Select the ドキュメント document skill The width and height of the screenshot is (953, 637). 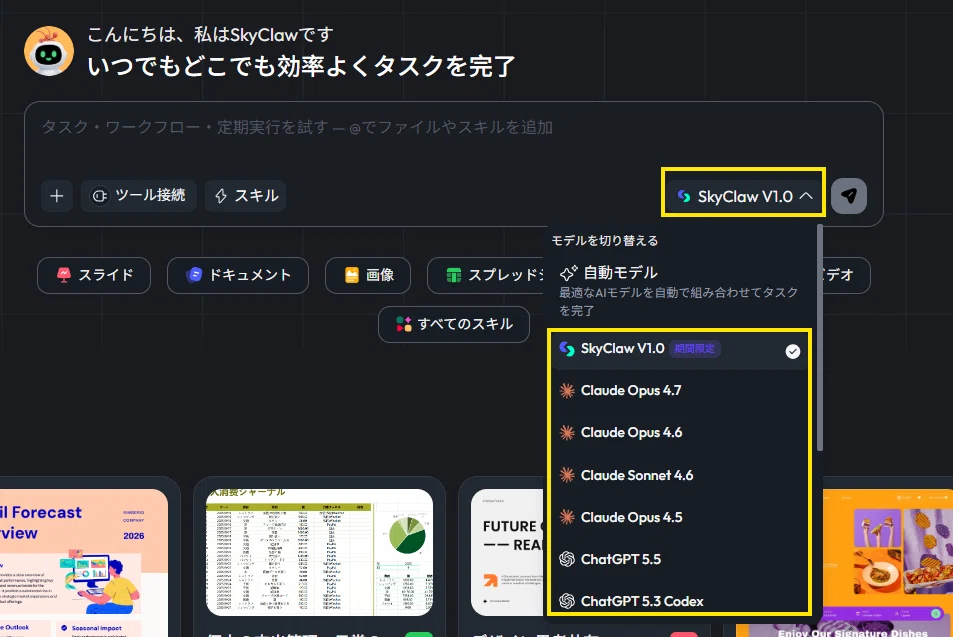click(x=238, y=275)
